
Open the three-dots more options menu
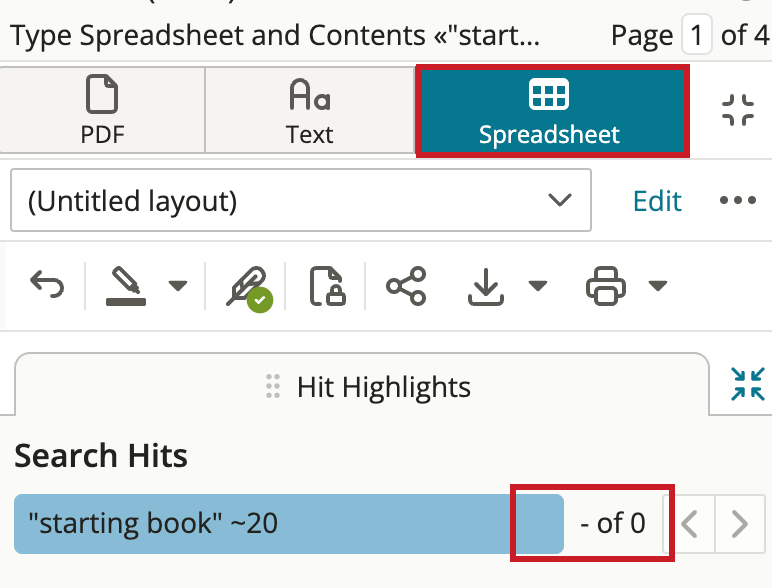point(738,200)
